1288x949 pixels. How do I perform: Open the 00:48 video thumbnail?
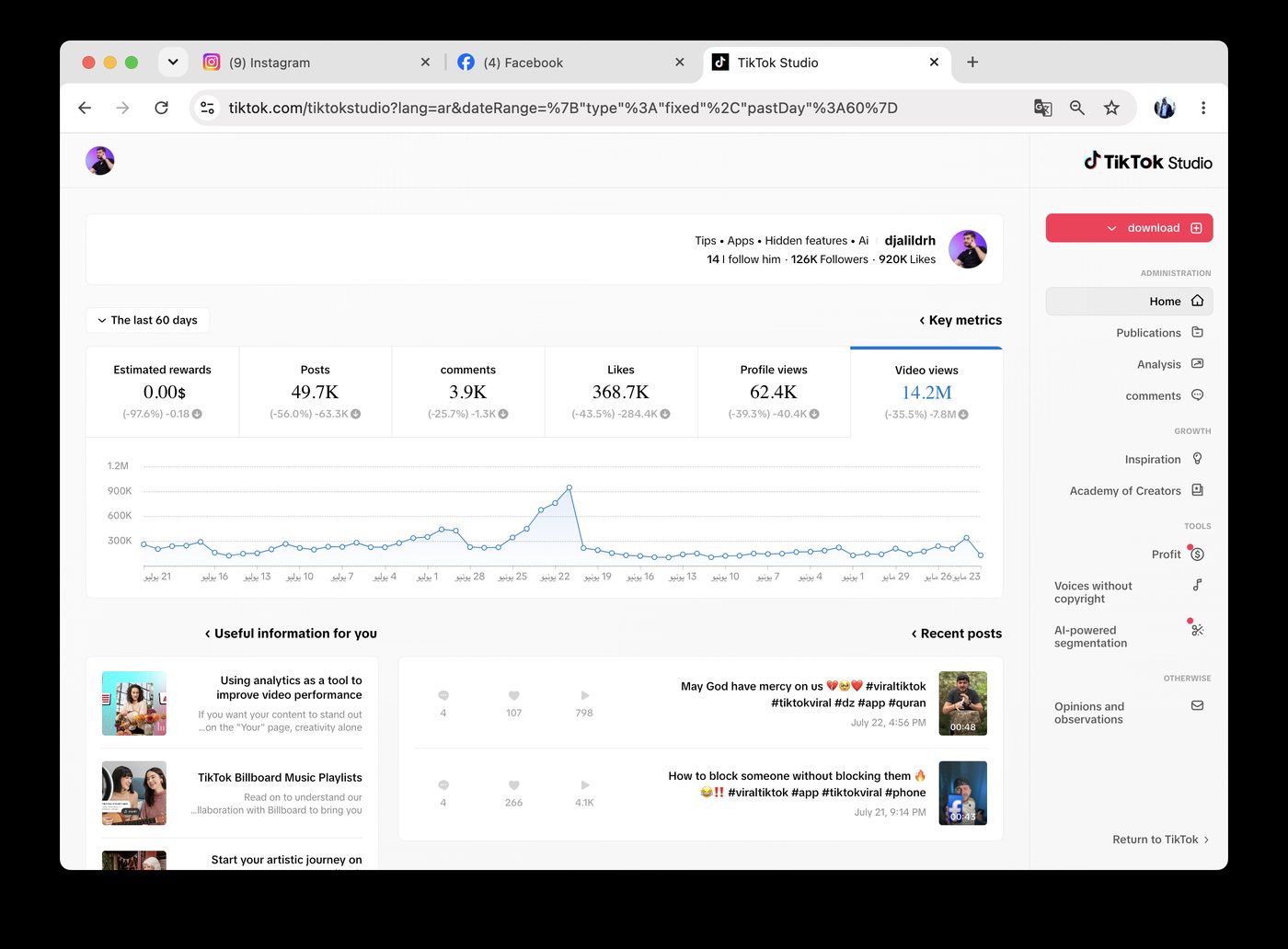pyautogui.click(x=962, y=703)
